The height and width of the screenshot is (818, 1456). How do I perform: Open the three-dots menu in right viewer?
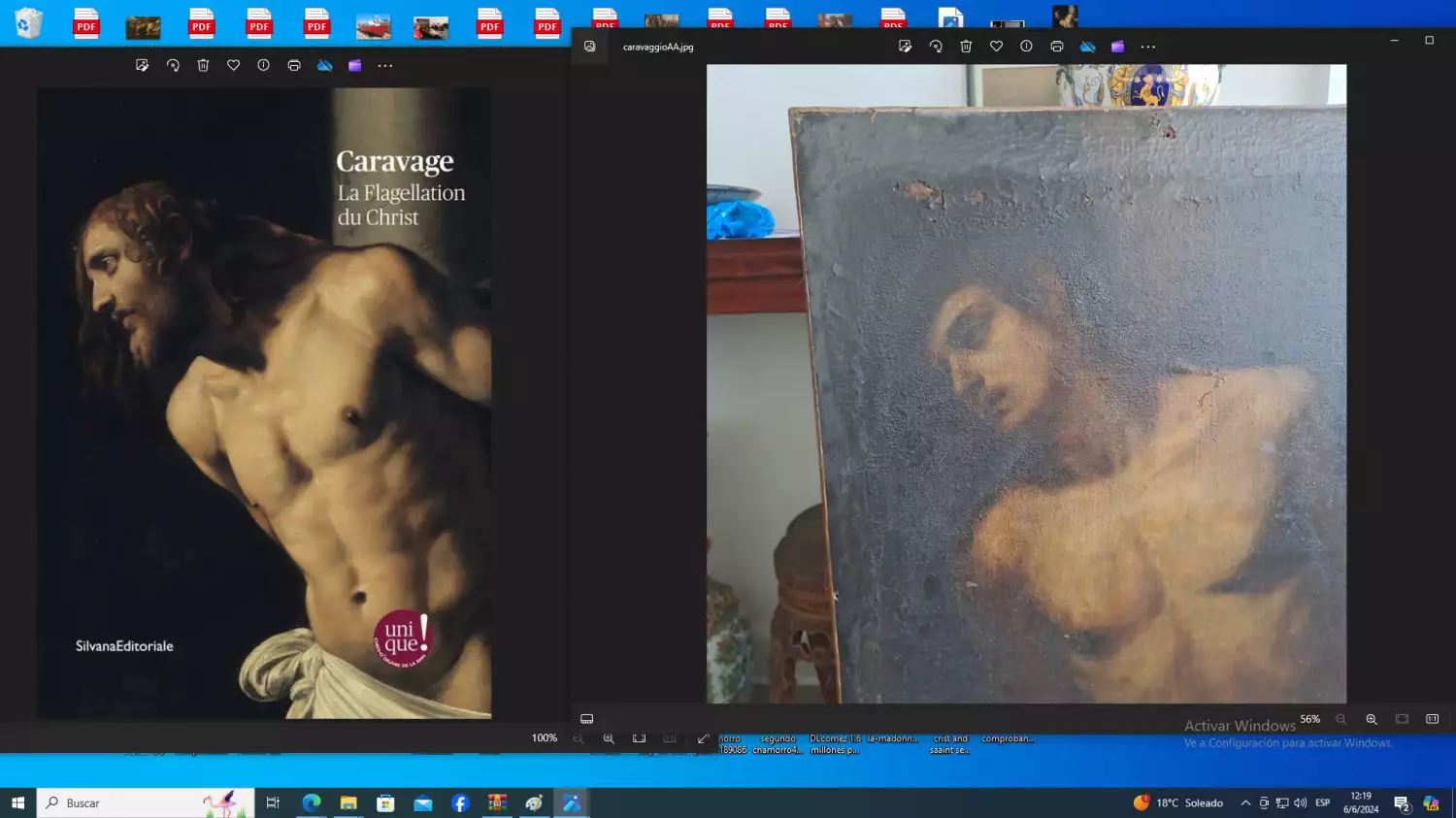(1148, 47)
